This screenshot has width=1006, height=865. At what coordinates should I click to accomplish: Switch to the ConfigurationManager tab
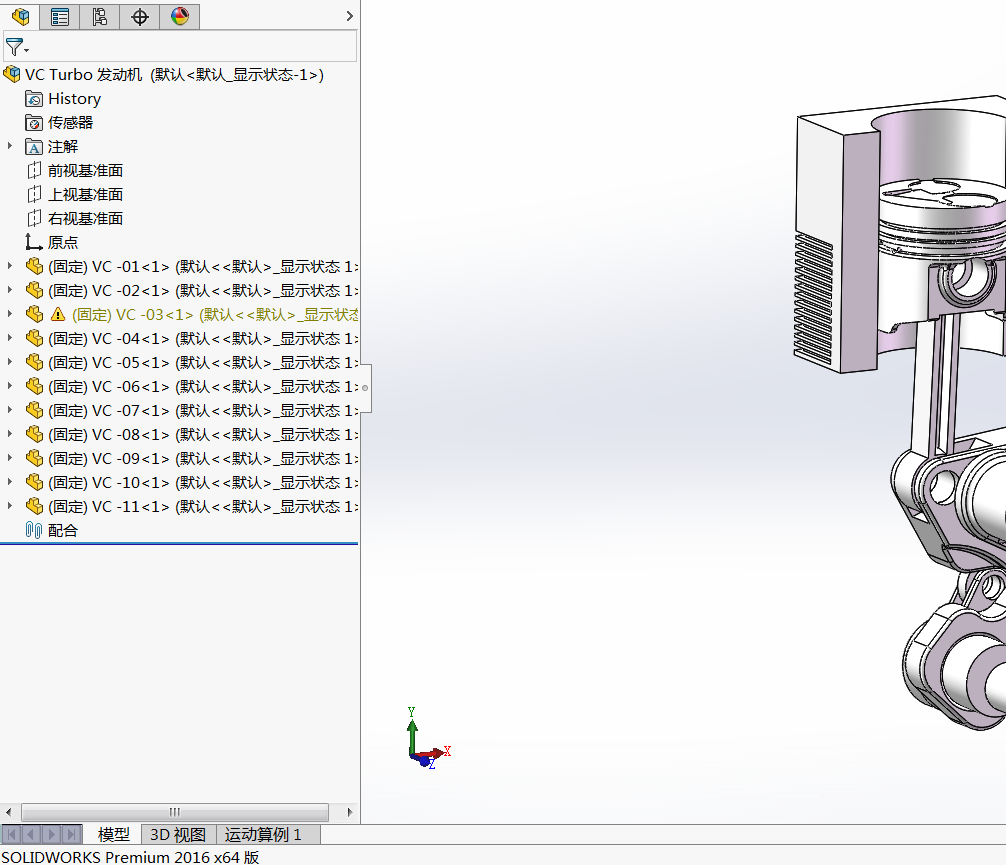[99, 16]
